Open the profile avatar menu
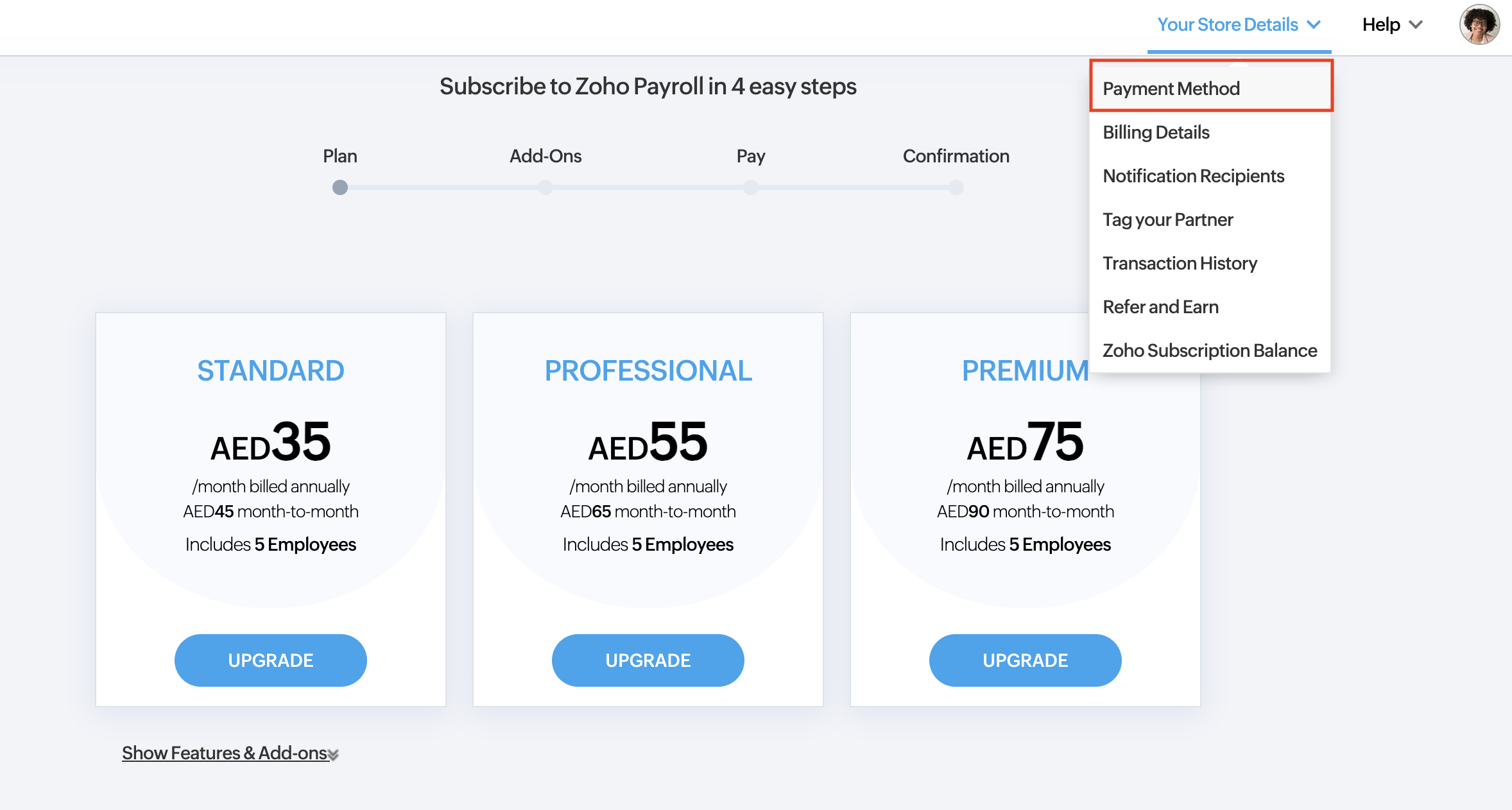Image resolution: width=1512 pixels, height=810 pixels. 1478,24
